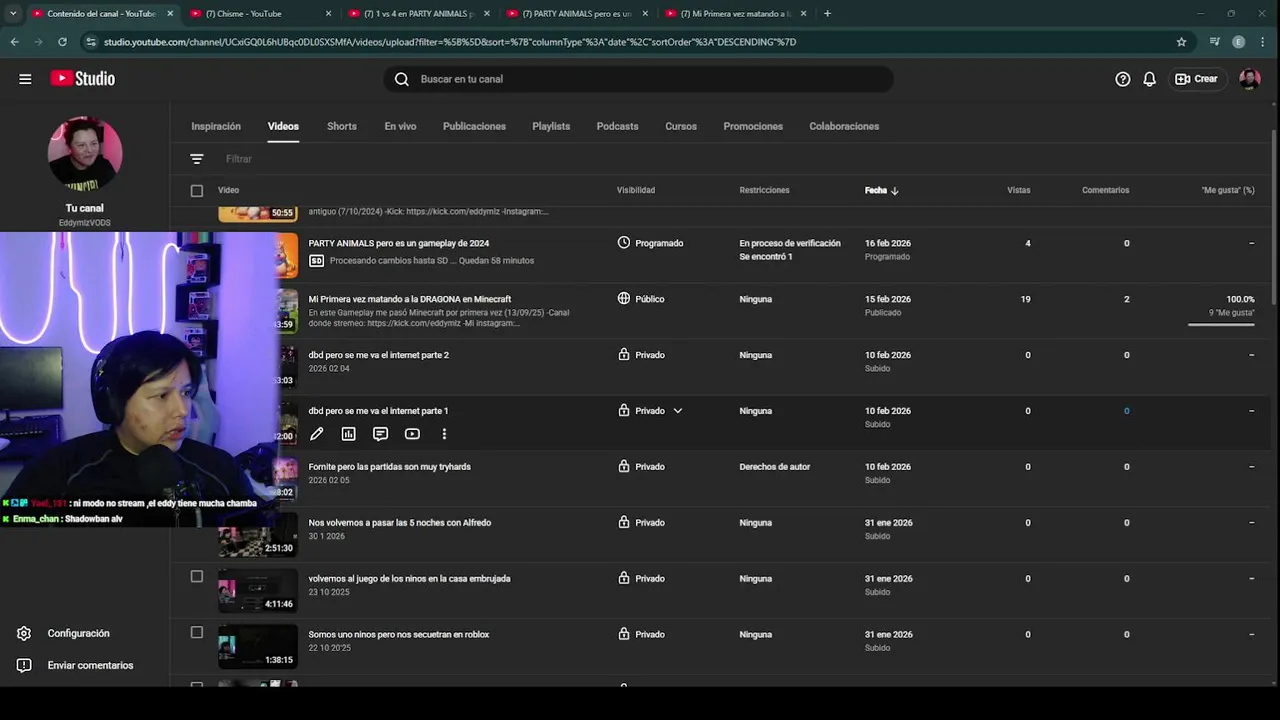1280x720 pixels.
Task: Switch to Shorts tab
Action: point(342,126)
